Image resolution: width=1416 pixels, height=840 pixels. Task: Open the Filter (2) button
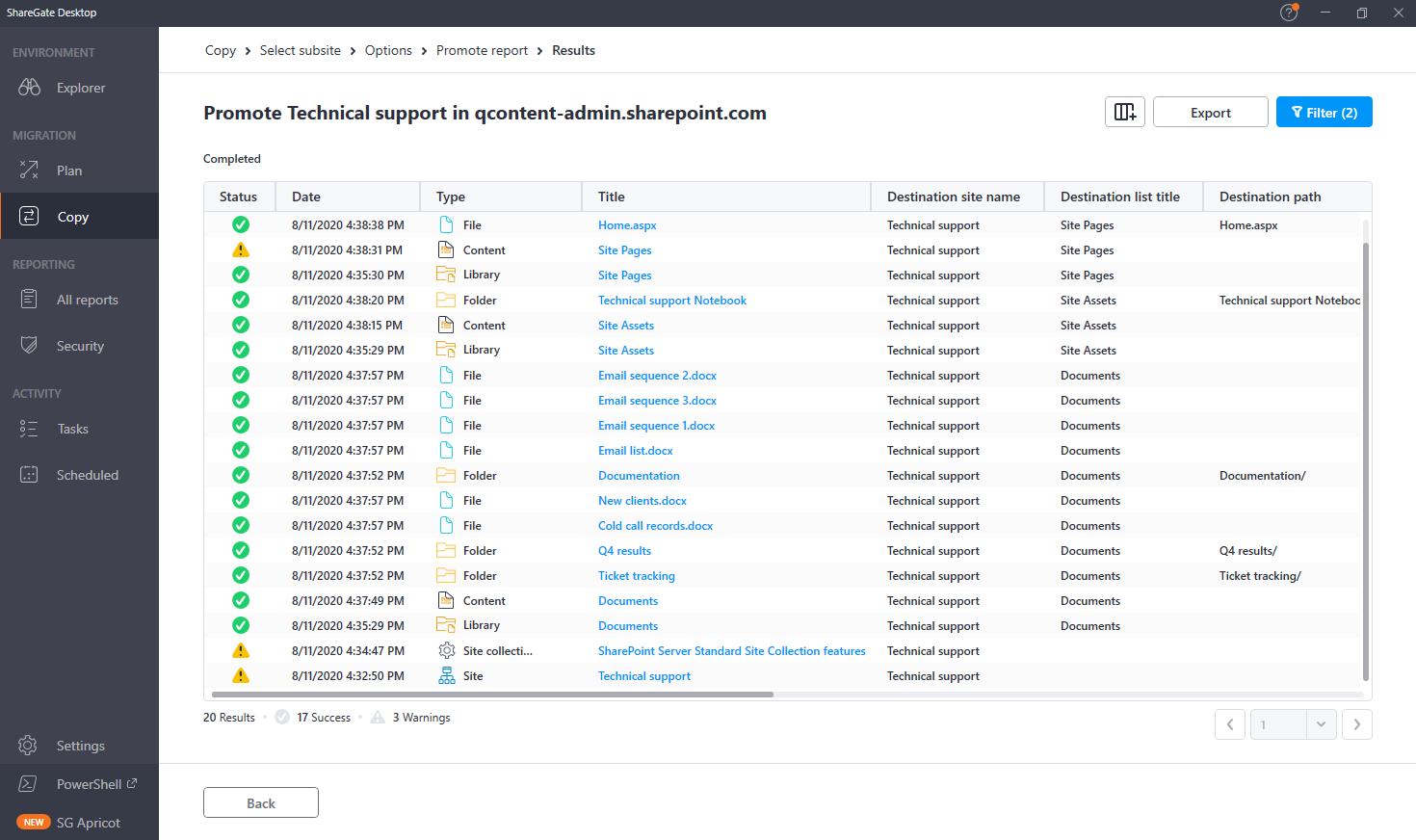pos(1324,112)
